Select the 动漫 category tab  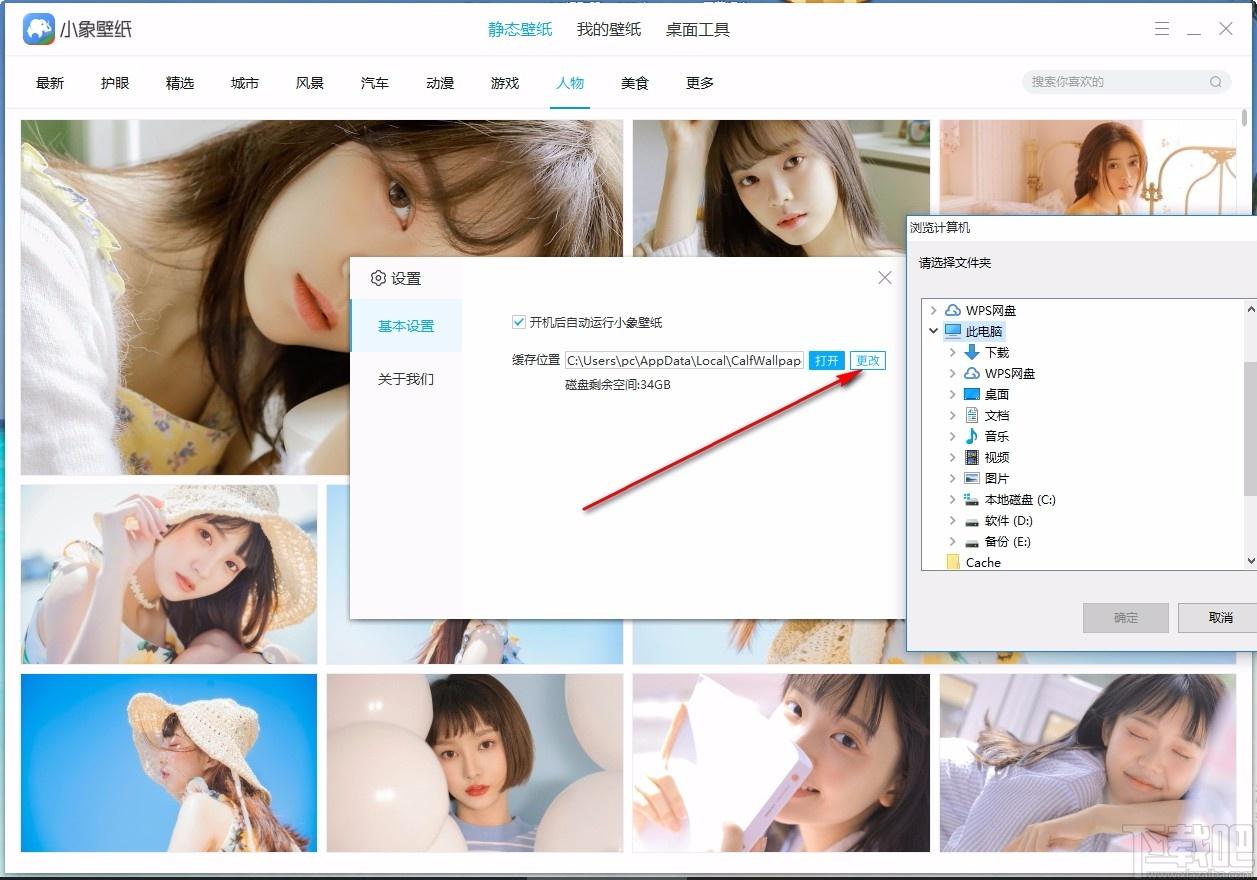coord(439,83)
